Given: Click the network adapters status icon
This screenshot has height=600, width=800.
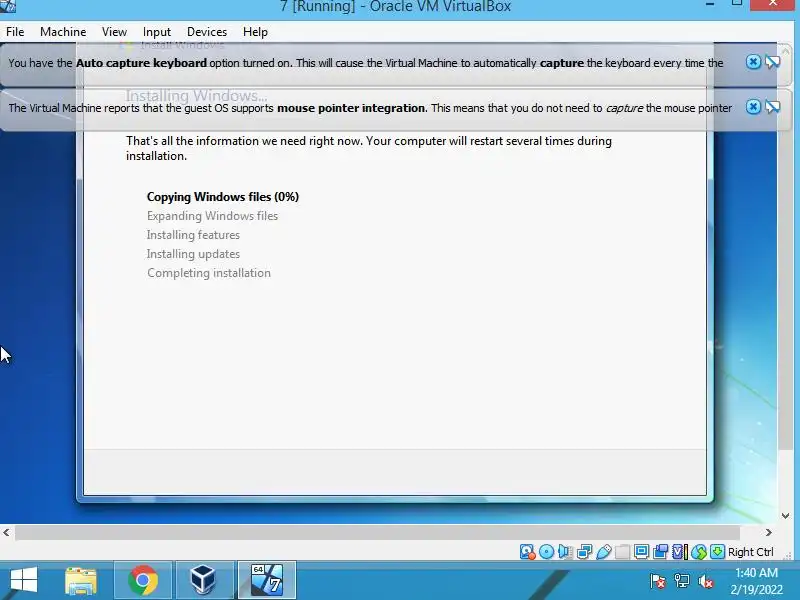Looking at the screenshot, I should 585,552.
